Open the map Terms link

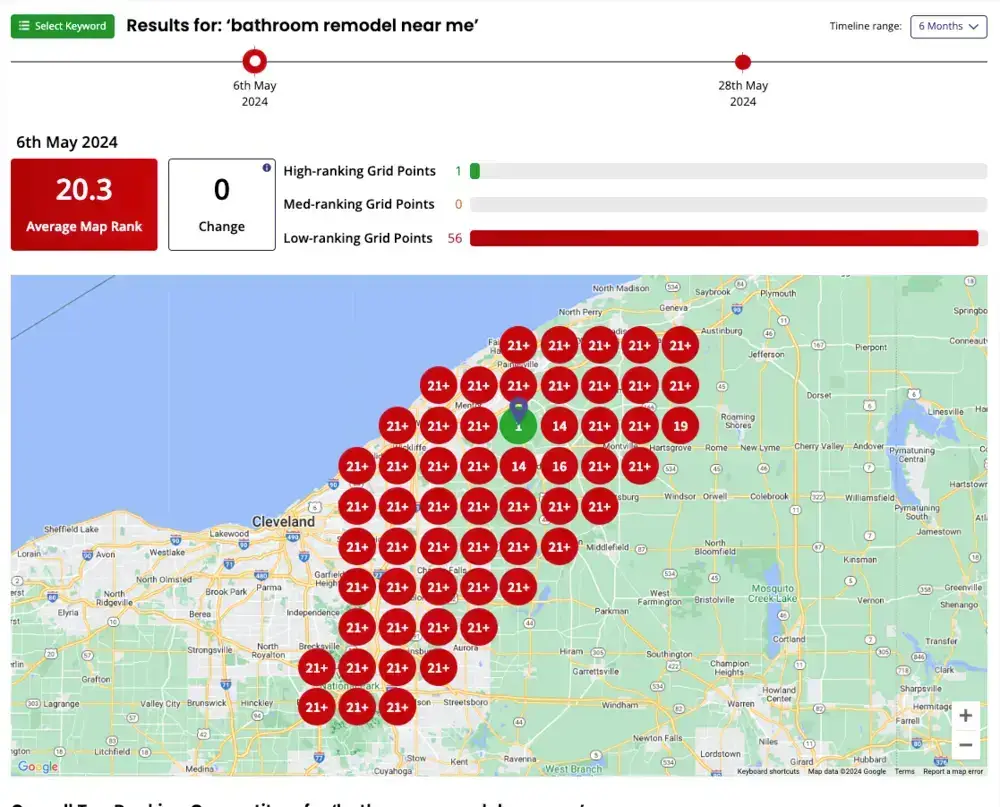904,771
